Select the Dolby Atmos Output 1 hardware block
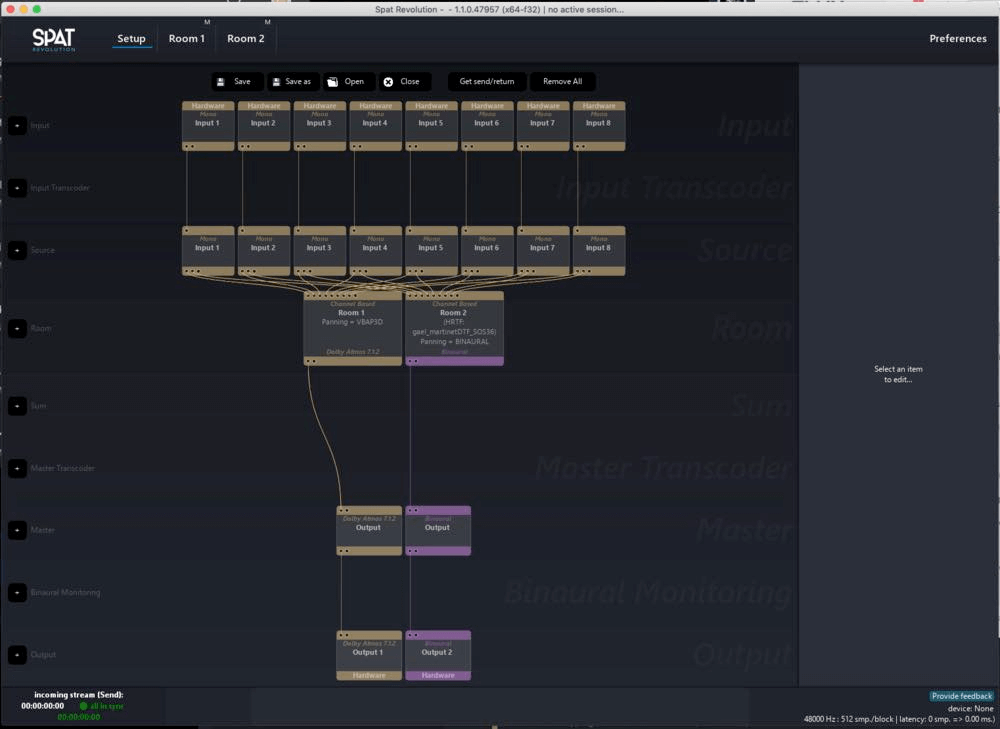 click(368, 654)
